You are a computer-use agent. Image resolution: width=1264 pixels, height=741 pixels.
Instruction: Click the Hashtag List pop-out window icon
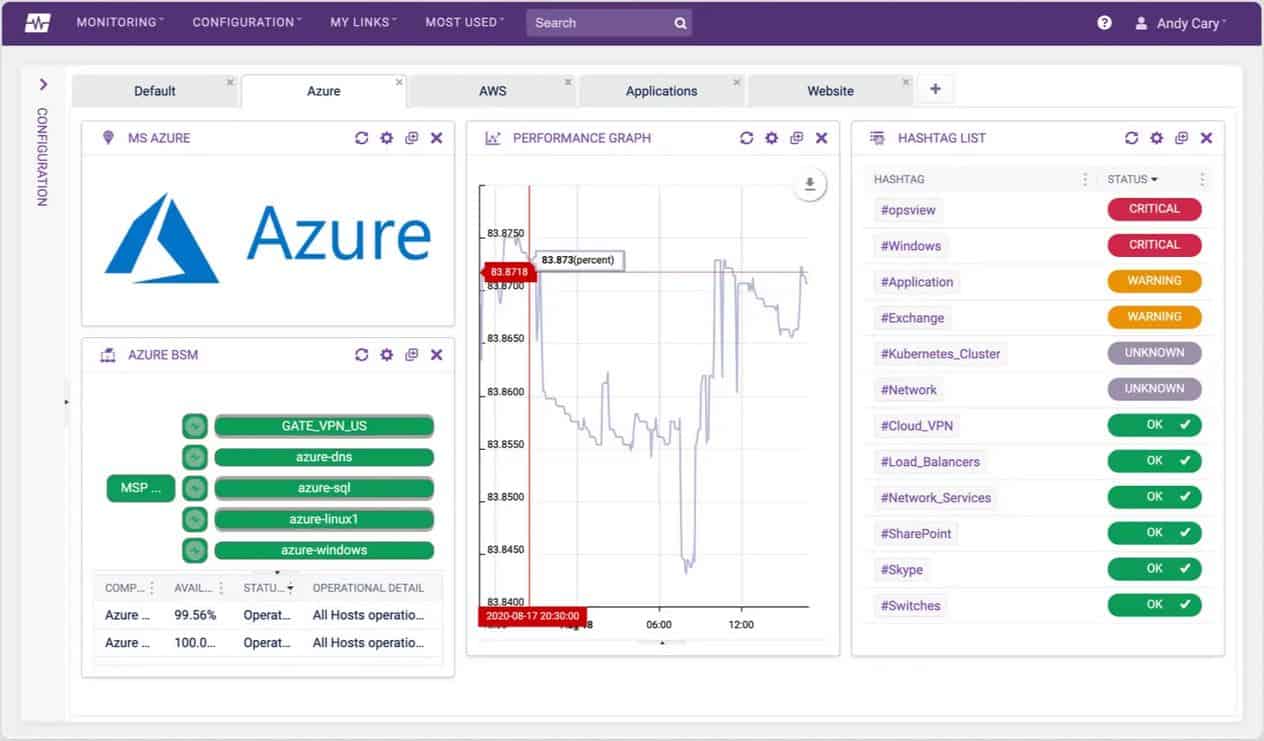(x=1181, y=138)
